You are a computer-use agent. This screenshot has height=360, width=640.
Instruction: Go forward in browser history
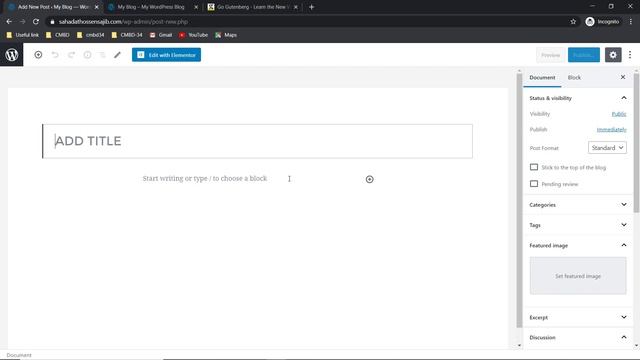[x=22, y=22]
